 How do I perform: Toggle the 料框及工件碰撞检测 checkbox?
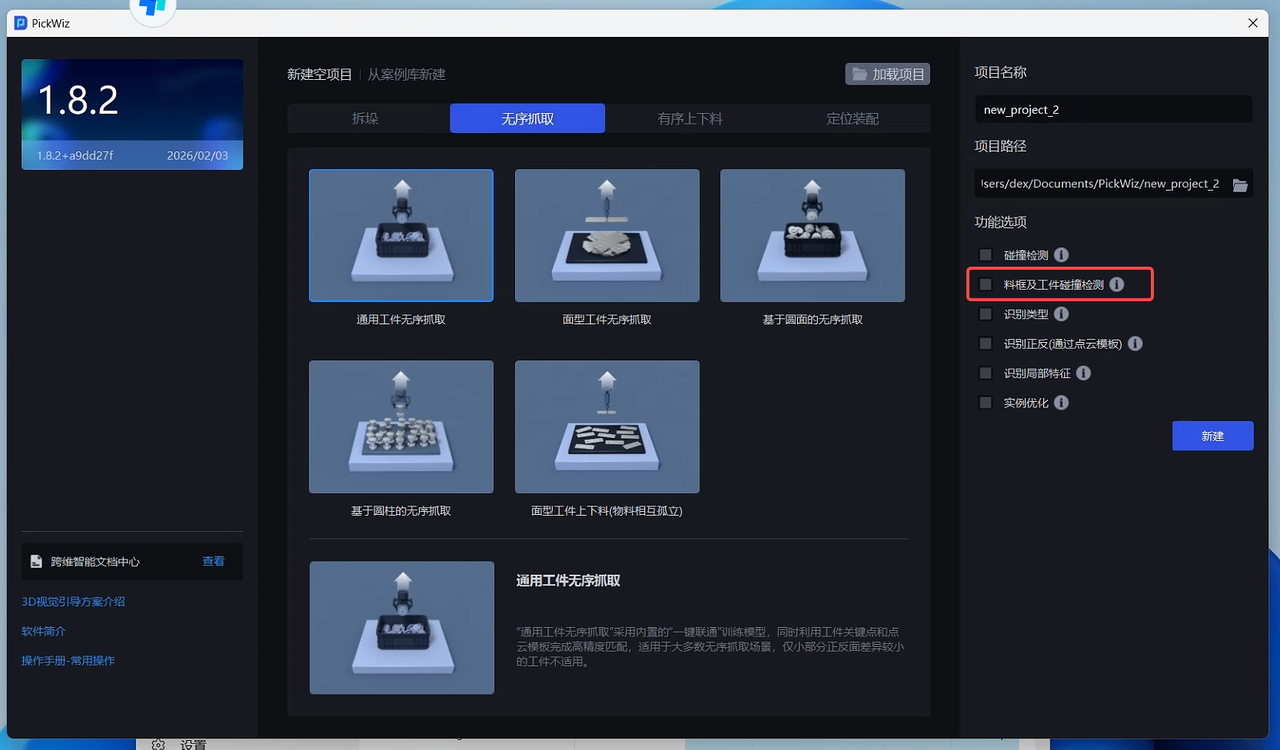[986, 285]
